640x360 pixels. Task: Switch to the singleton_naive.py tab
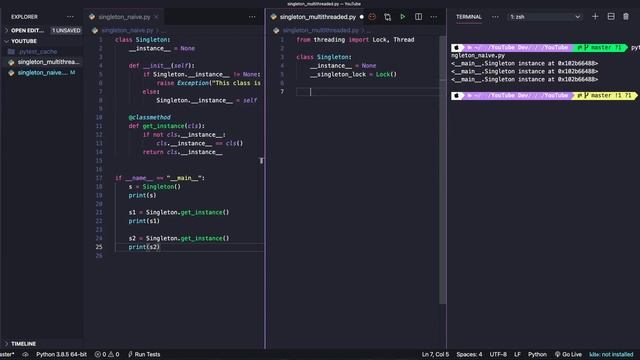pyautogui.click(x=124, y=17)
